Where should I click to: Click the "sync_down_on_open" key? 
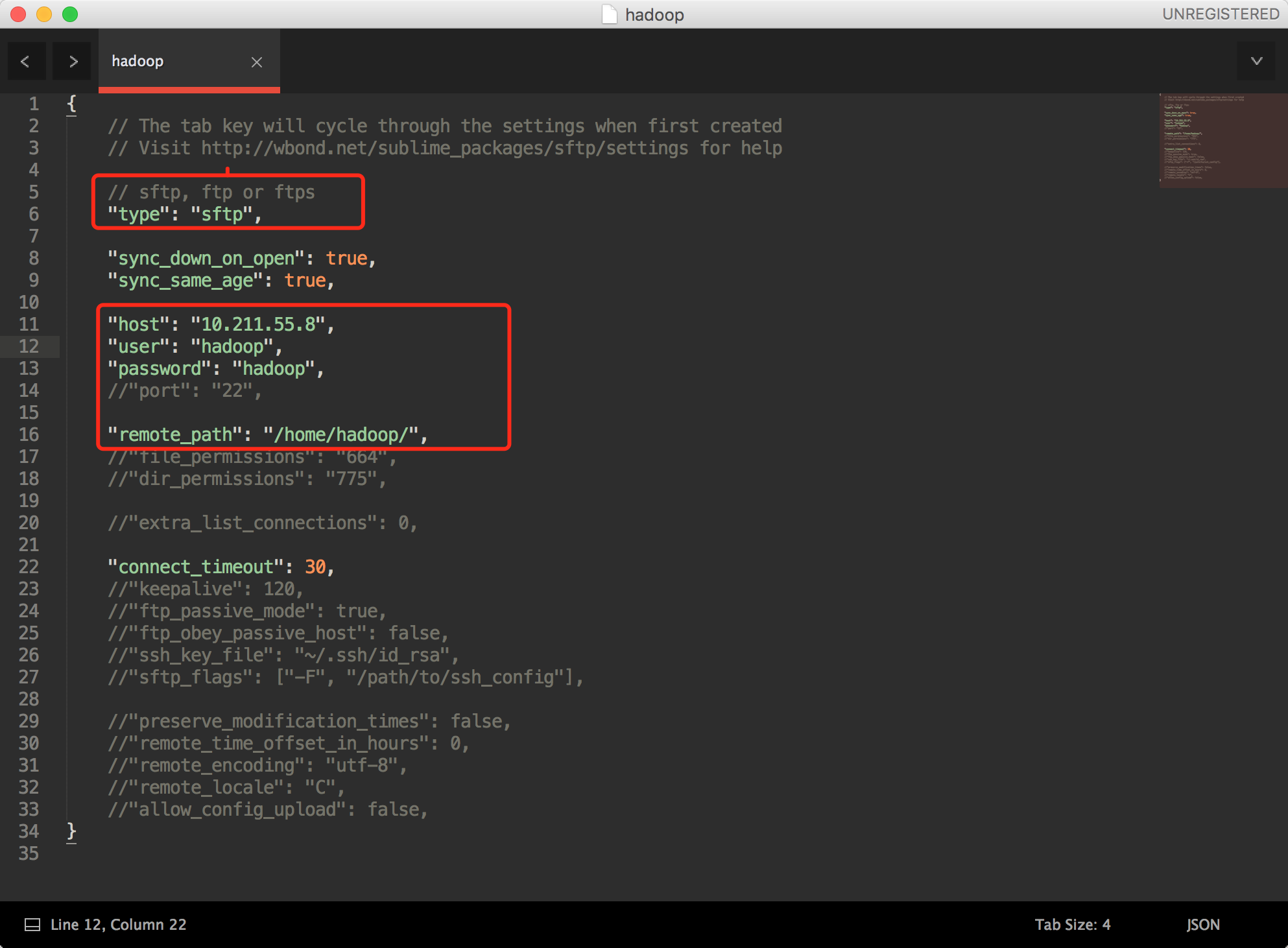coord(206,258)
